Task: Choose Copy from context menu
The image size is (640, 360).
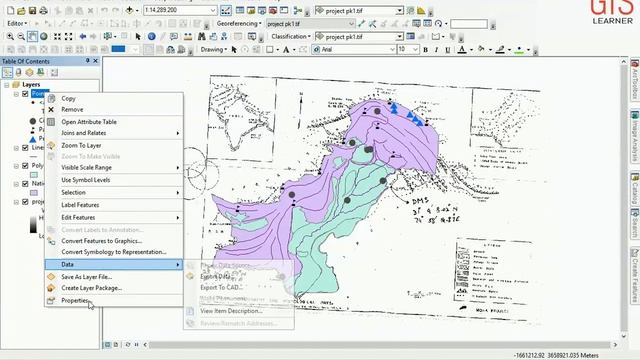Action: click(114, 98)
